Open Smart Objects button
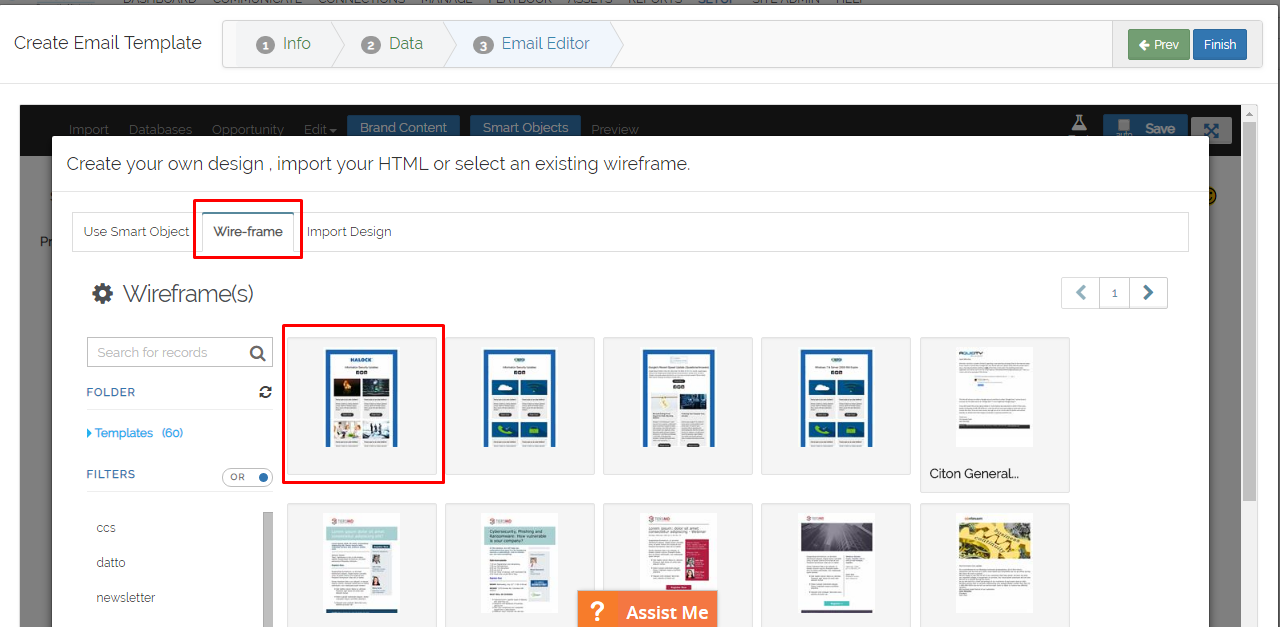Screen dimensions: 1280x627 [525, 127]
